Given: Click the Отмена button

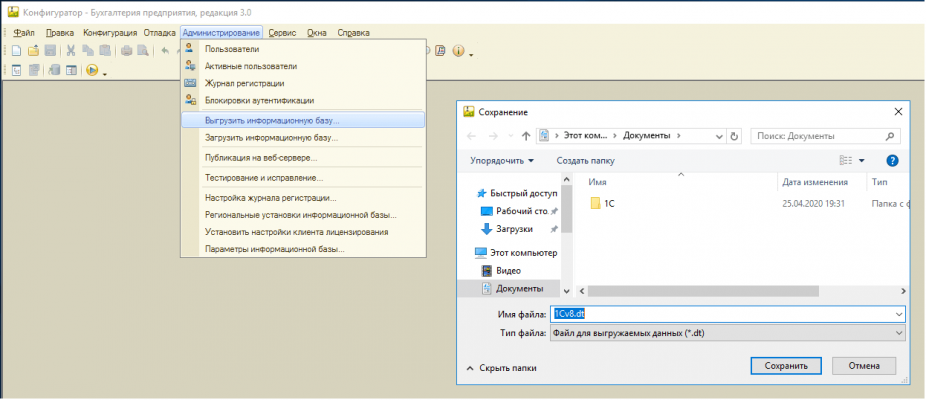Looking at the screenshot, I should click(864, 366).
